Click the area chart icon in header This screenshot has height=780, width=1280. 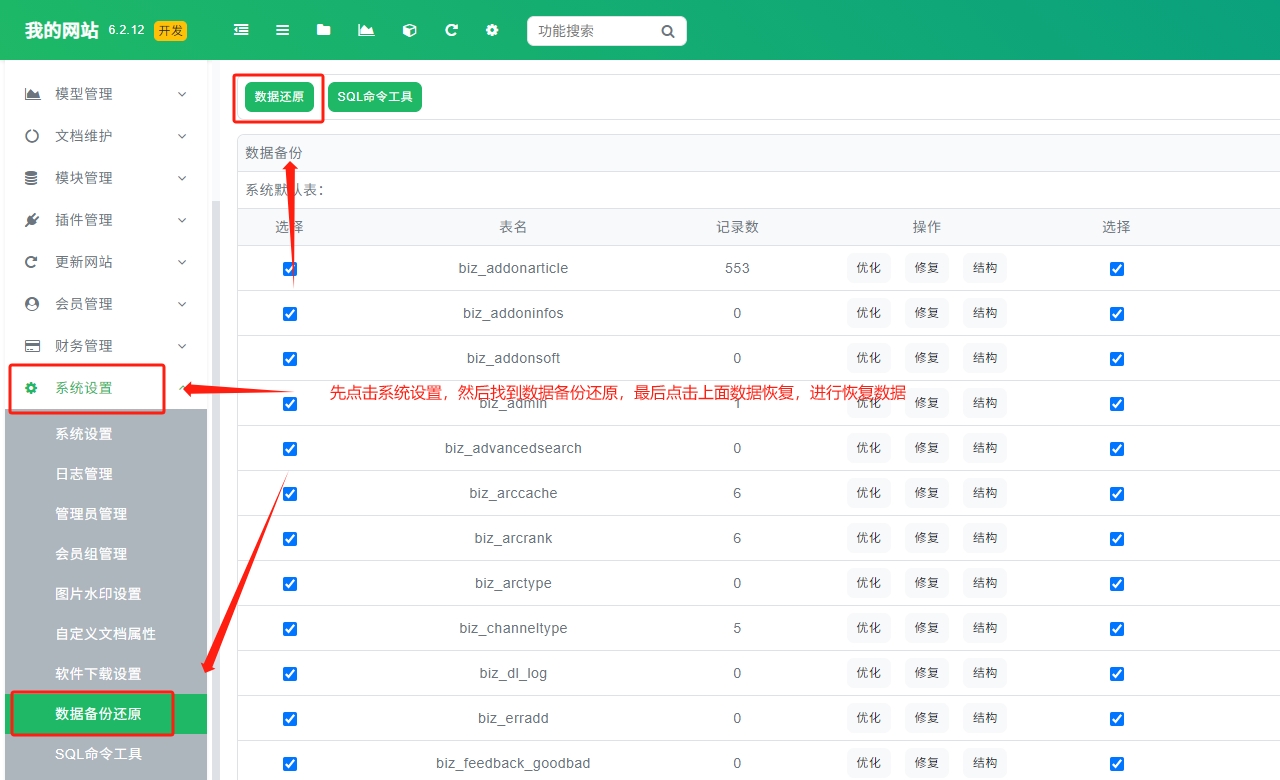(x=366, y=30)
